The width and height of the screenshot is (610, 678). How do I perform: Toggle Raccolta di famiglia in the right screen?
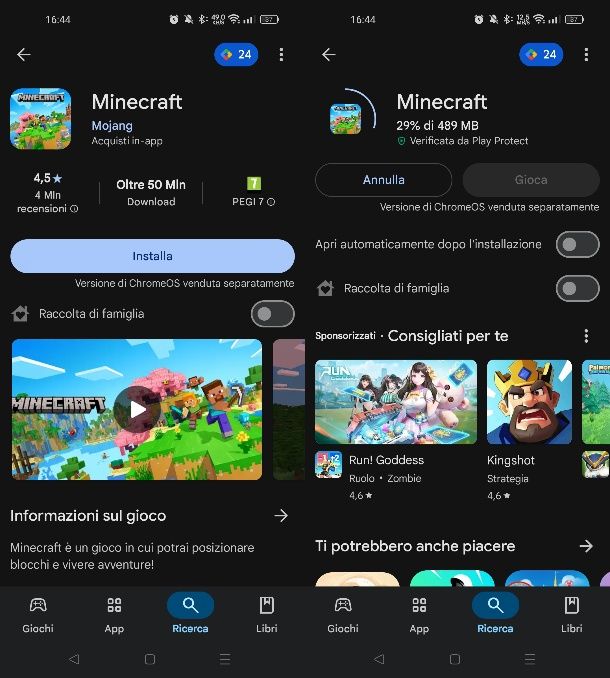(578, 288)
